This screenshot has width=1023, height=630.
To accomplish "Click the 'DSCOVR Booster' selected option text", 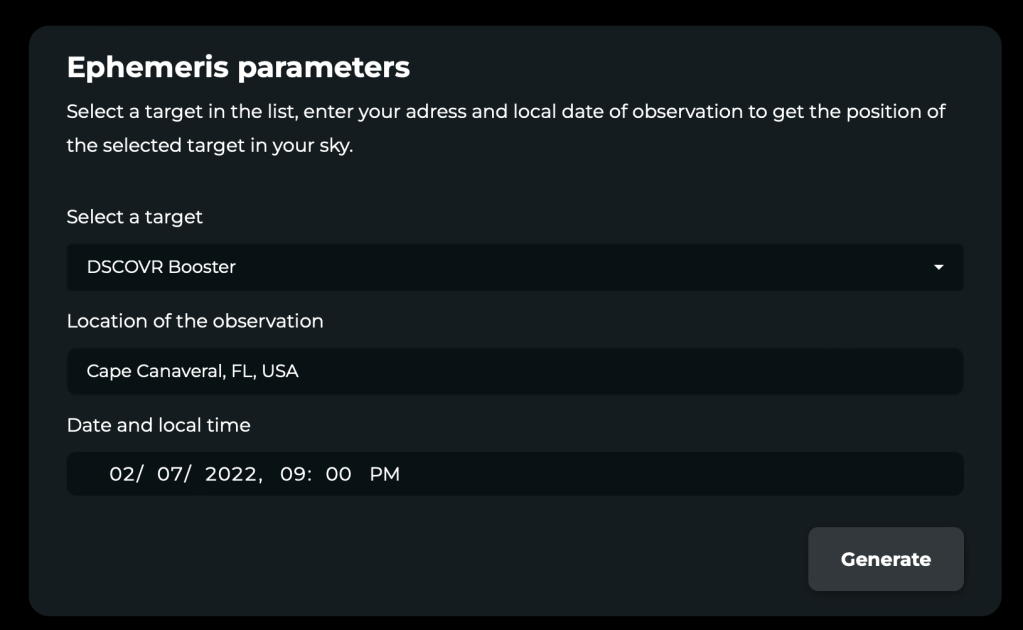I will pos(160,267).
